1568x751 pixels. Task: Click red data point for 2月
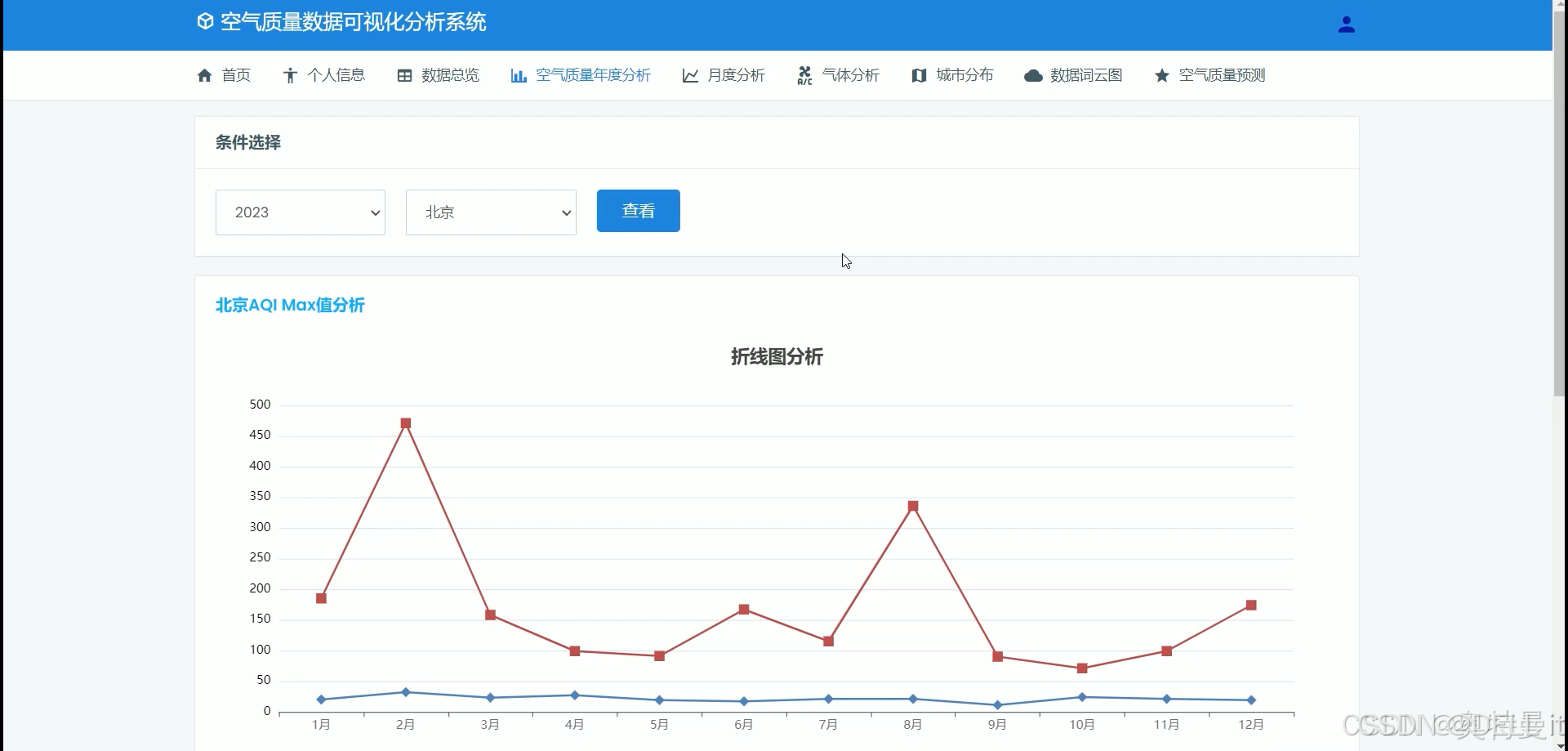pyautogui.click(x=406, y=423)
